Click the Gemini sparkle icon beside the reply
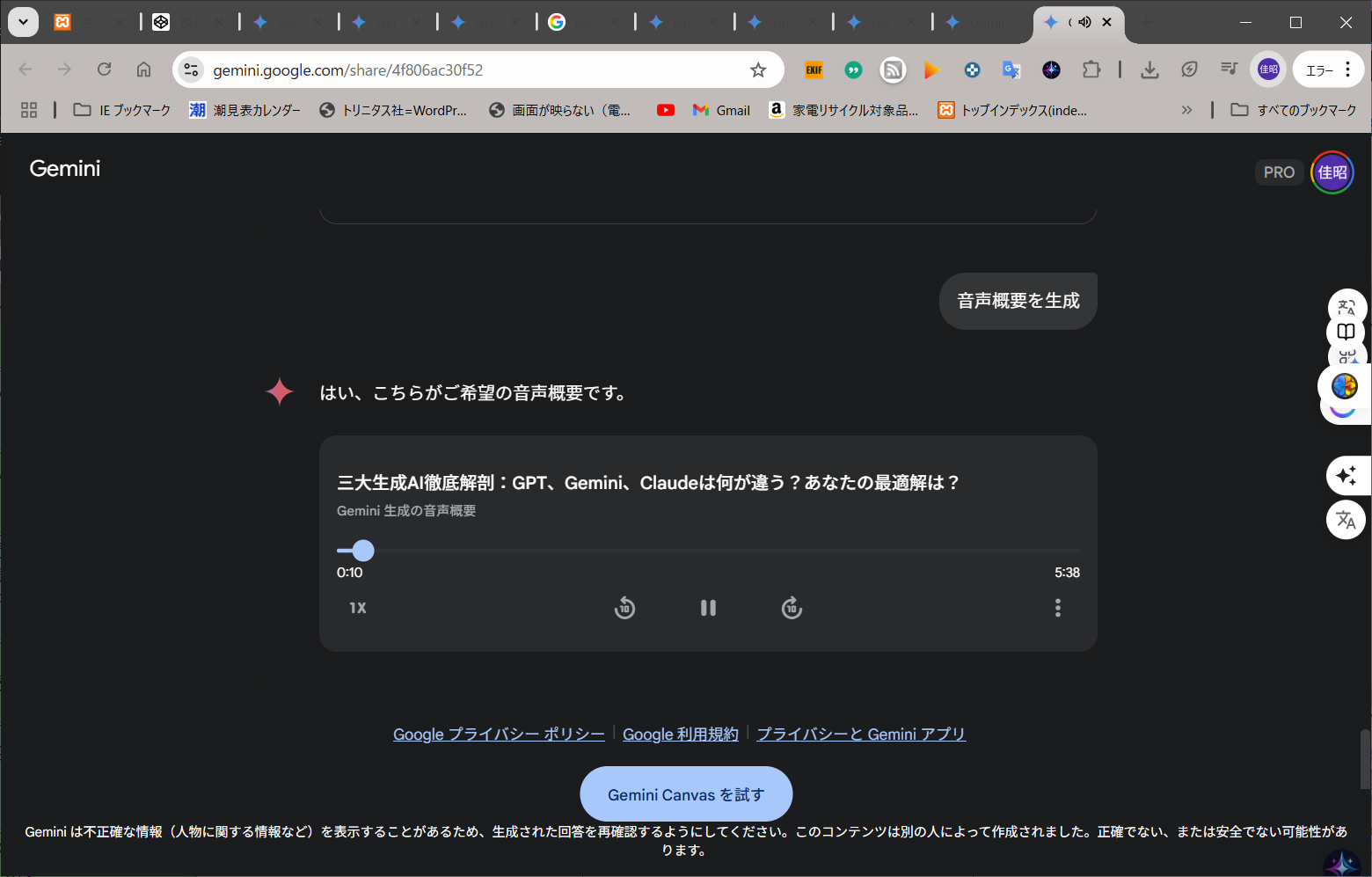The image size is (1372, 877). (280, 391)
